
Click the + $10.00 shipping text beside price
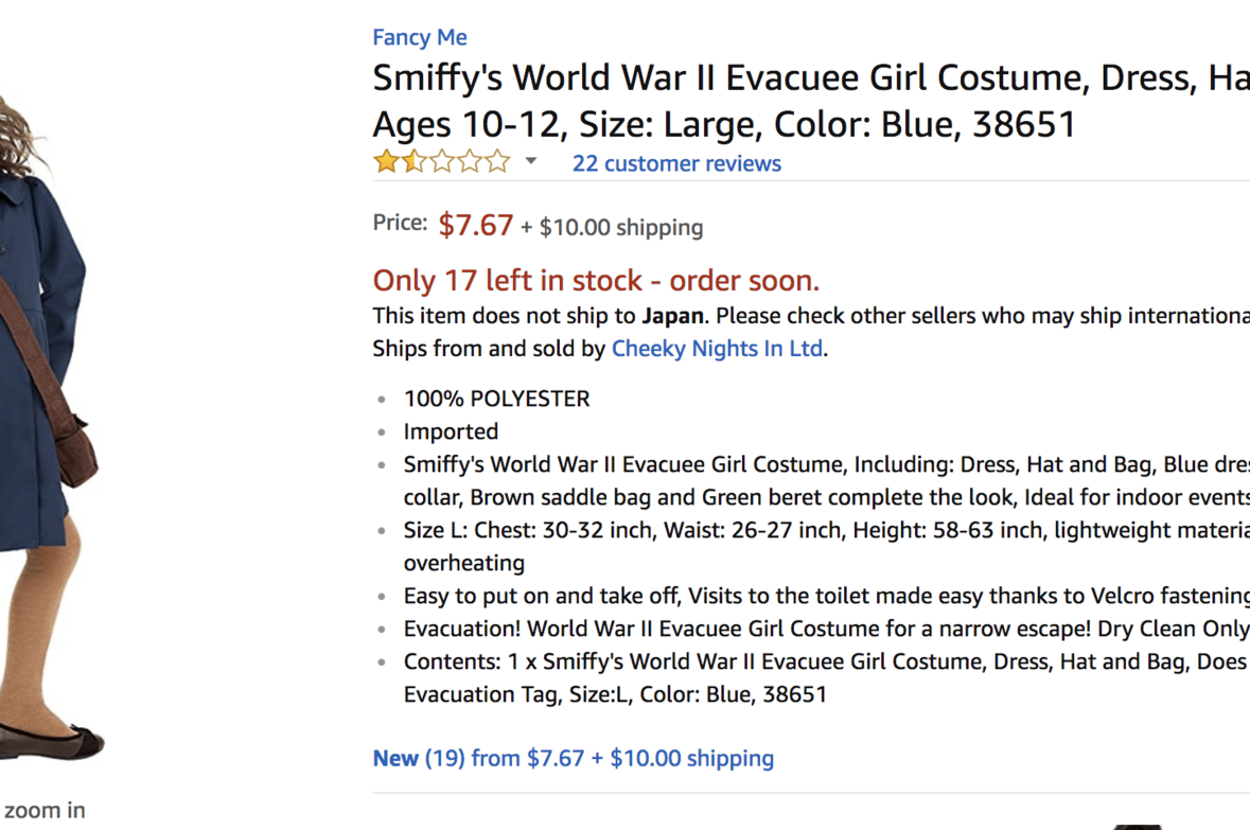click(611, 228)
